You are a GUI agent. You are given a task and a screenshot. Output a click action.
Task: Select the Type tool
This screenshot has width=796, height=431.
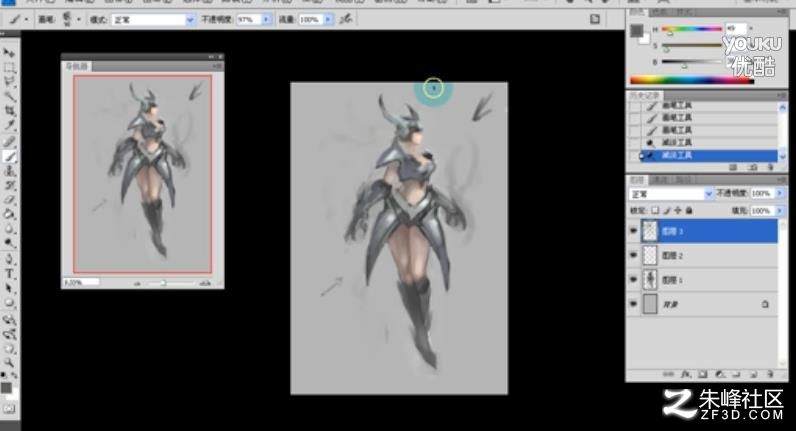click(x=9, y=275)
